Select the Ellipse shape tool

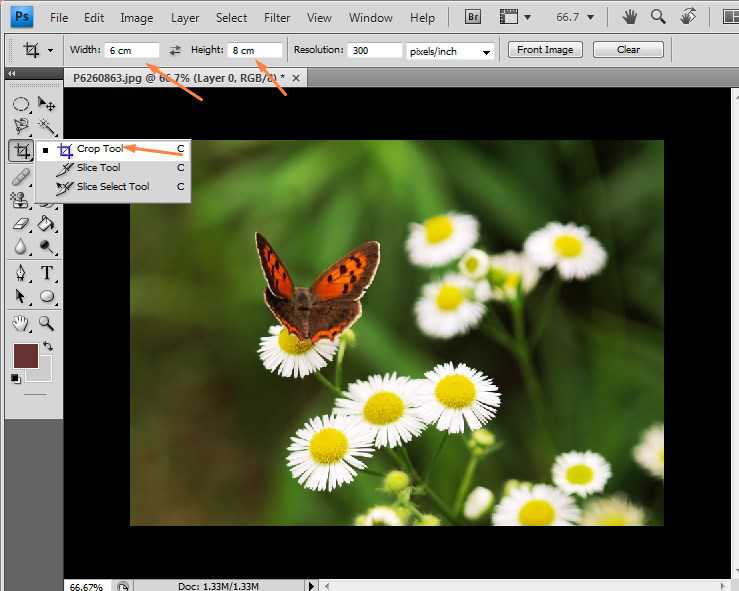pos(47,296)
